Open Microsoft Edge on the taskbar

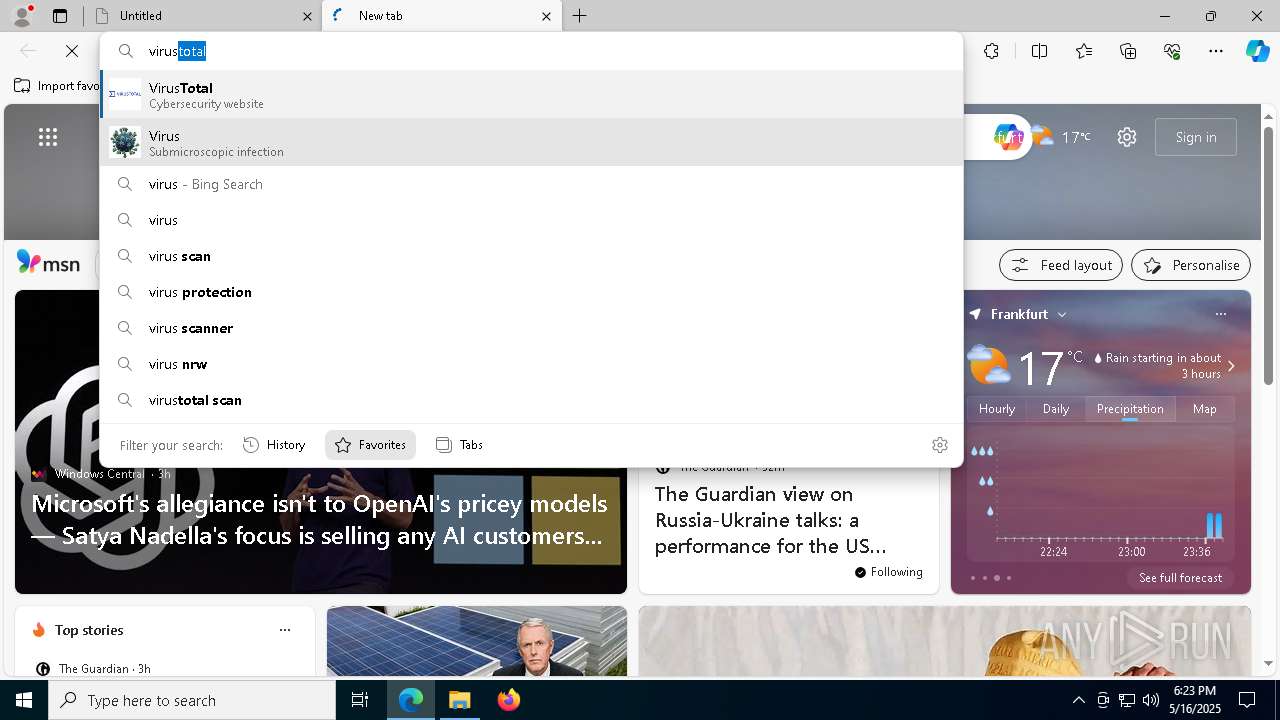click(411, 700)
